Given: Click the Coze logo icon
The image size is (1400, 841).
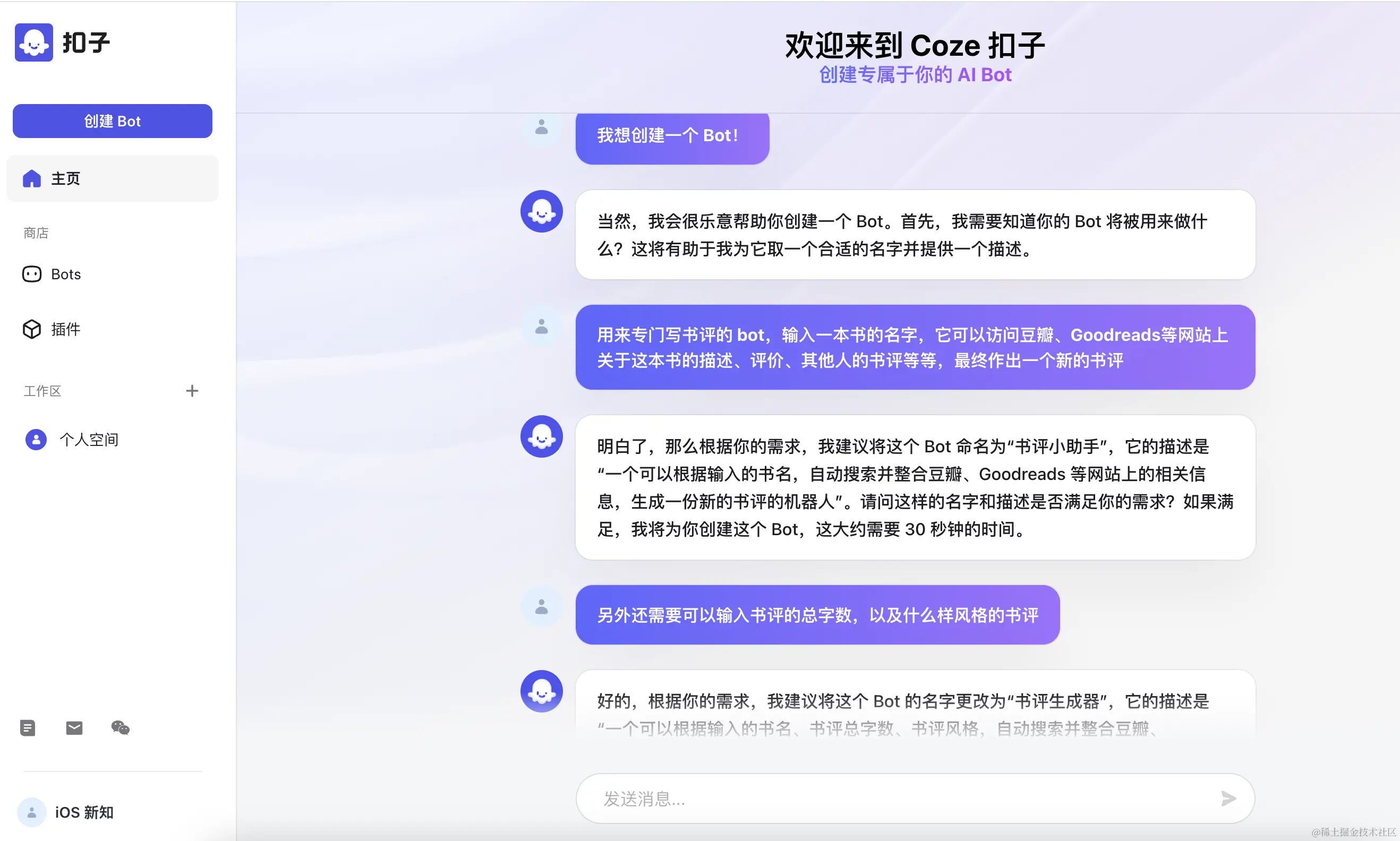Looking at the screenshot, I should [x=34, y=42].
